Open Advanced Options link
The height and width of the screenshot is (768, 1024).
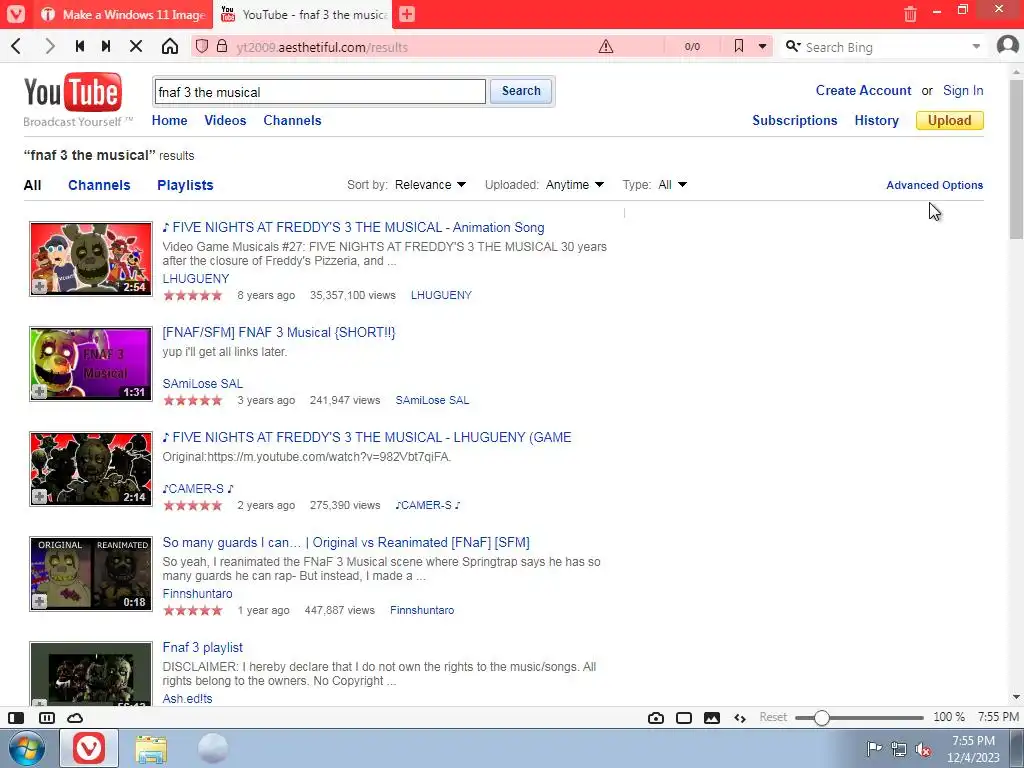(934, 185)
